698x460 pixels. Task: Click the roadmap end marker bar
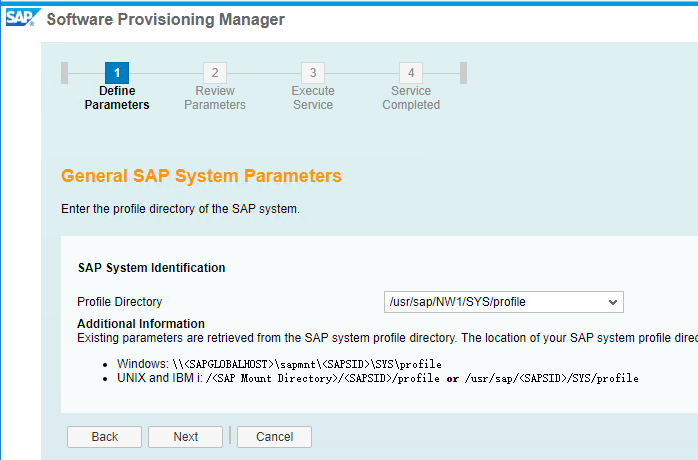[x=463, y=73]
